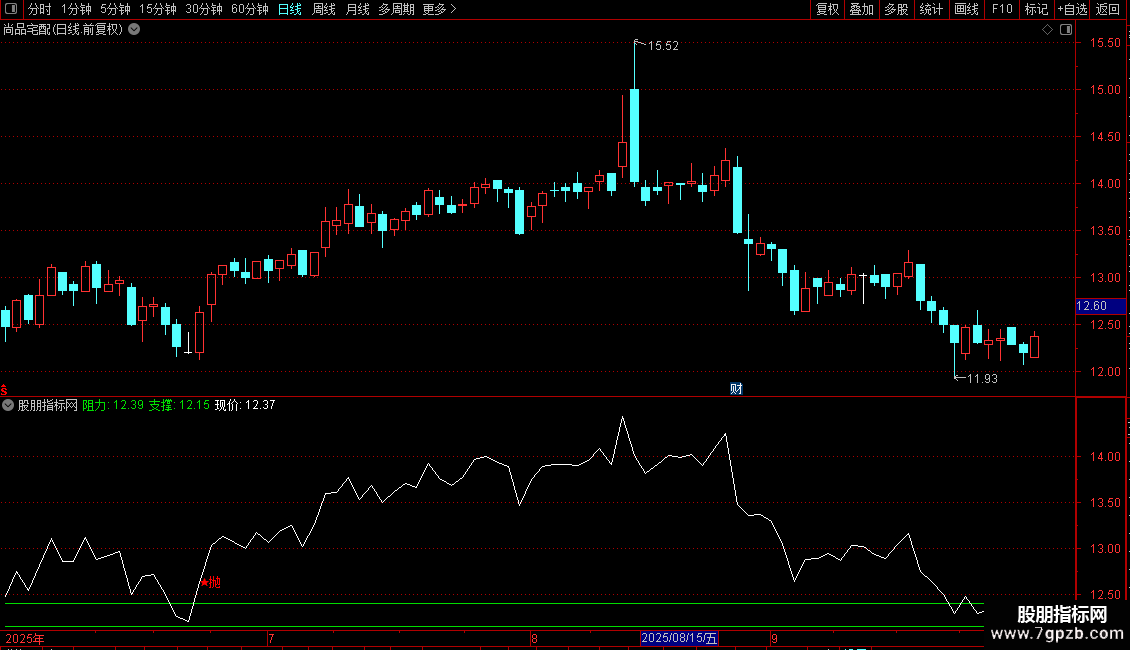Click the red star 抛 sell signal
The image size is (1130, 650).
pyautogui.click(x=210, y=582)
